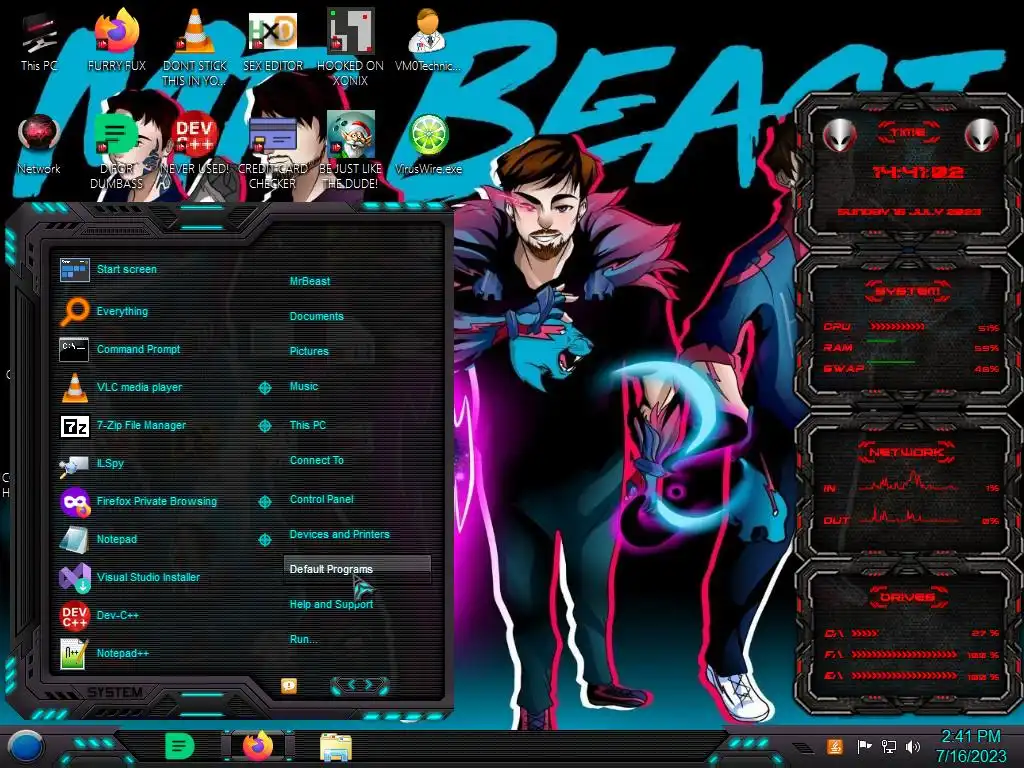Expand Firefox Private Browsing jump list arrow

[264, 502]
